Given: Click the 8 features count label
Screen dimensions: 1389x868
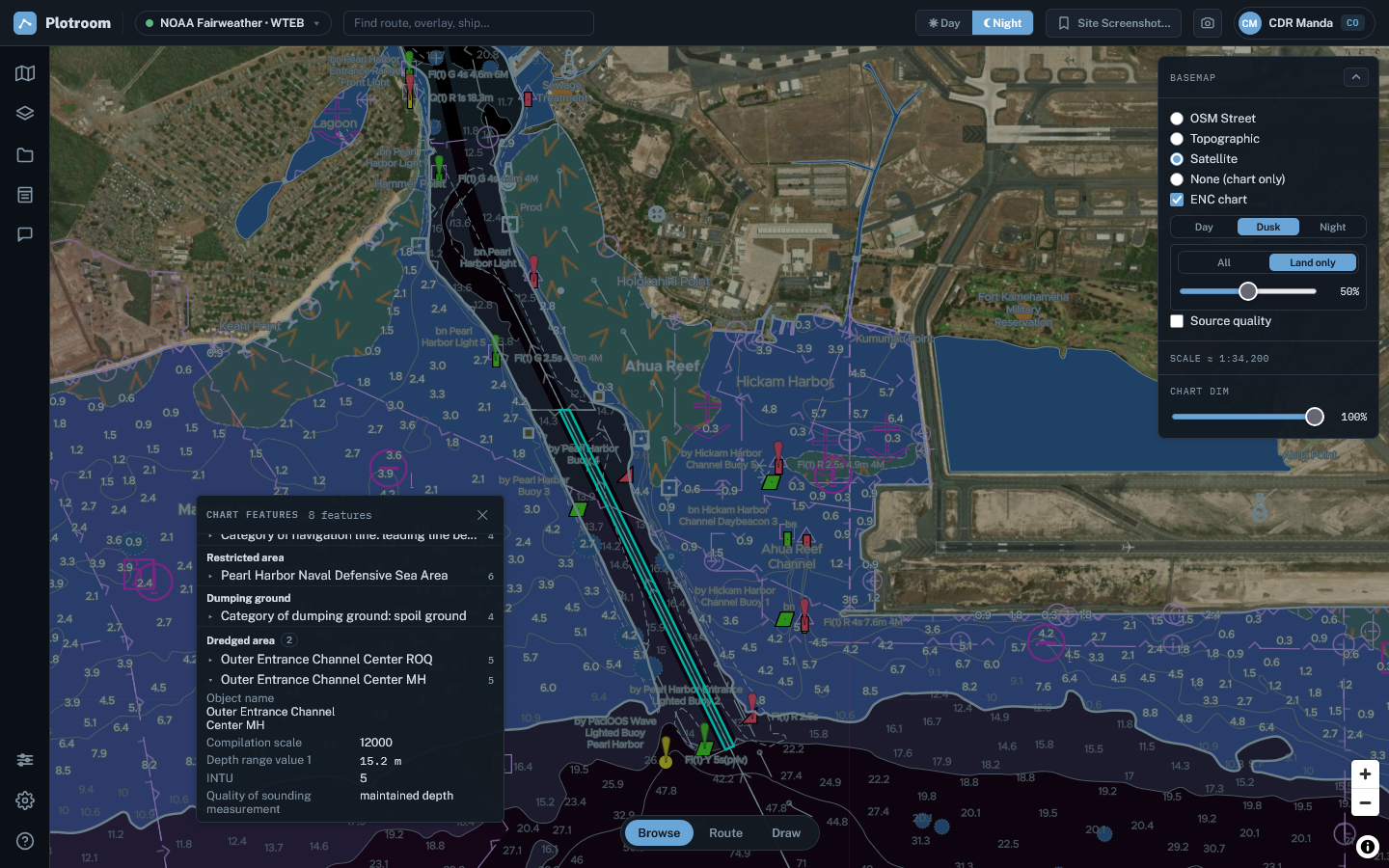Looking at the screenshot, I should click(x=340, y=515).
